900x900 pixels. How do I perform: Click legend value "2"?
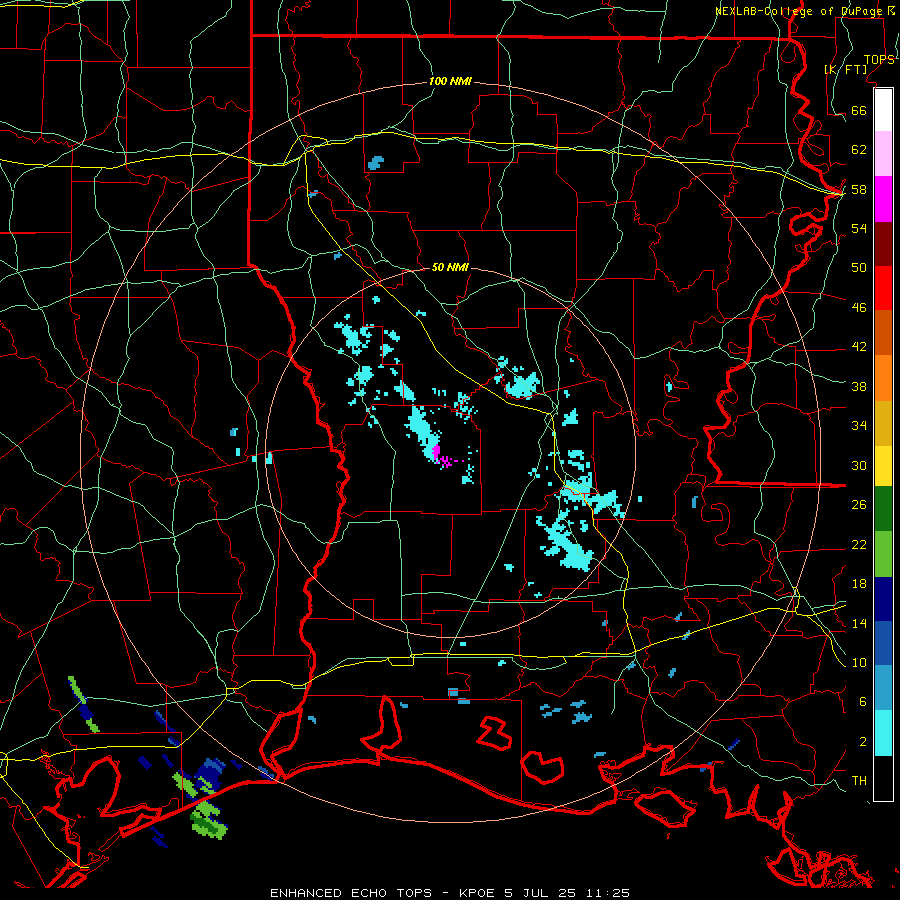coord(863,742)
